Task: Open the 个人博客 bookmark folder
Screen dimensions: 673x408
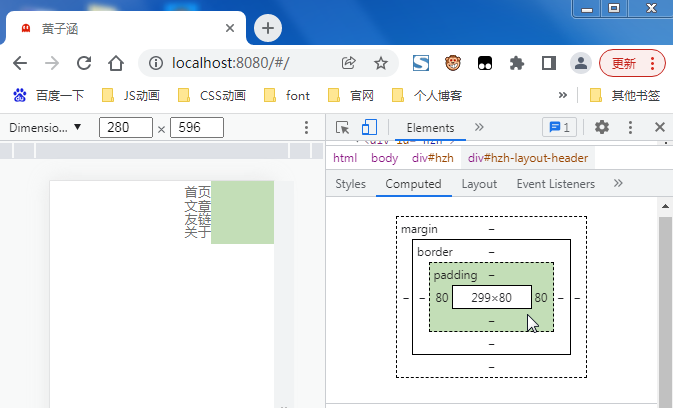Action: point(427,95)
